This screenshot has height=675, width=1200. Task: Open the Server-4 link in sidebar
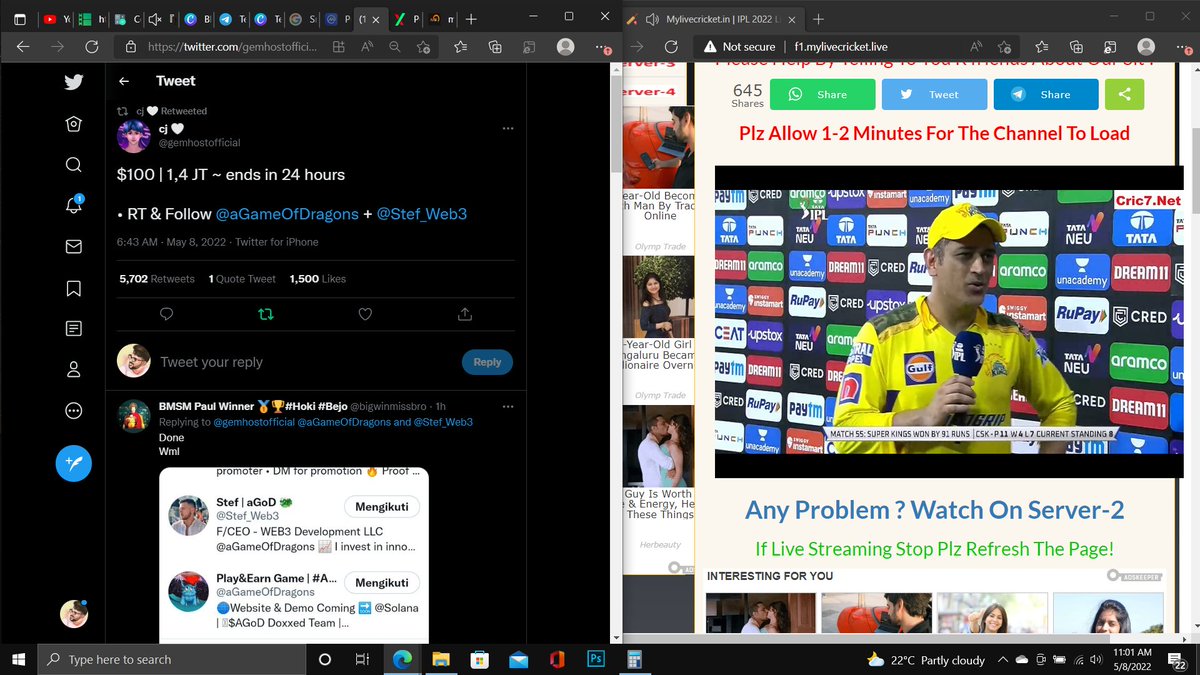649,91
